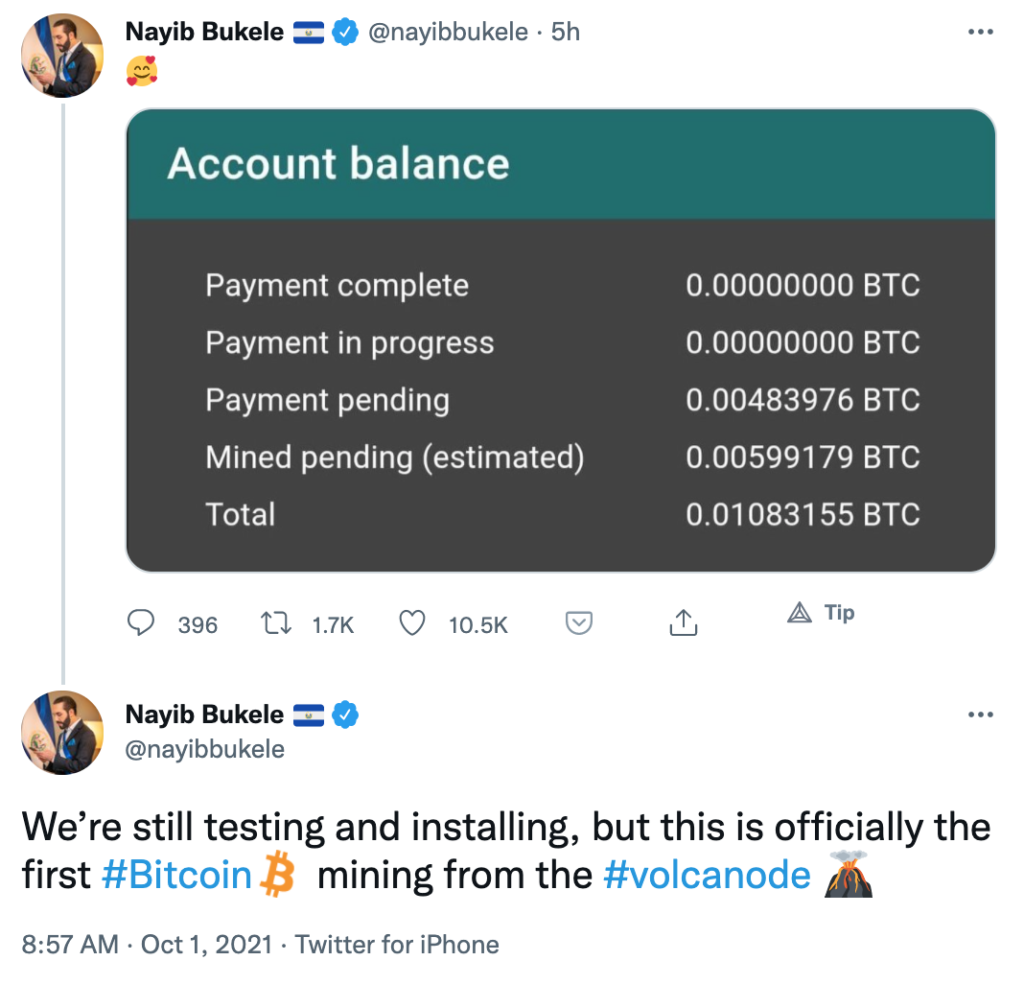1024x984 pixels.
Task: Click the 8:57 AM Oct 1, 2021 timestamp
Action: (x=147, y=945)
